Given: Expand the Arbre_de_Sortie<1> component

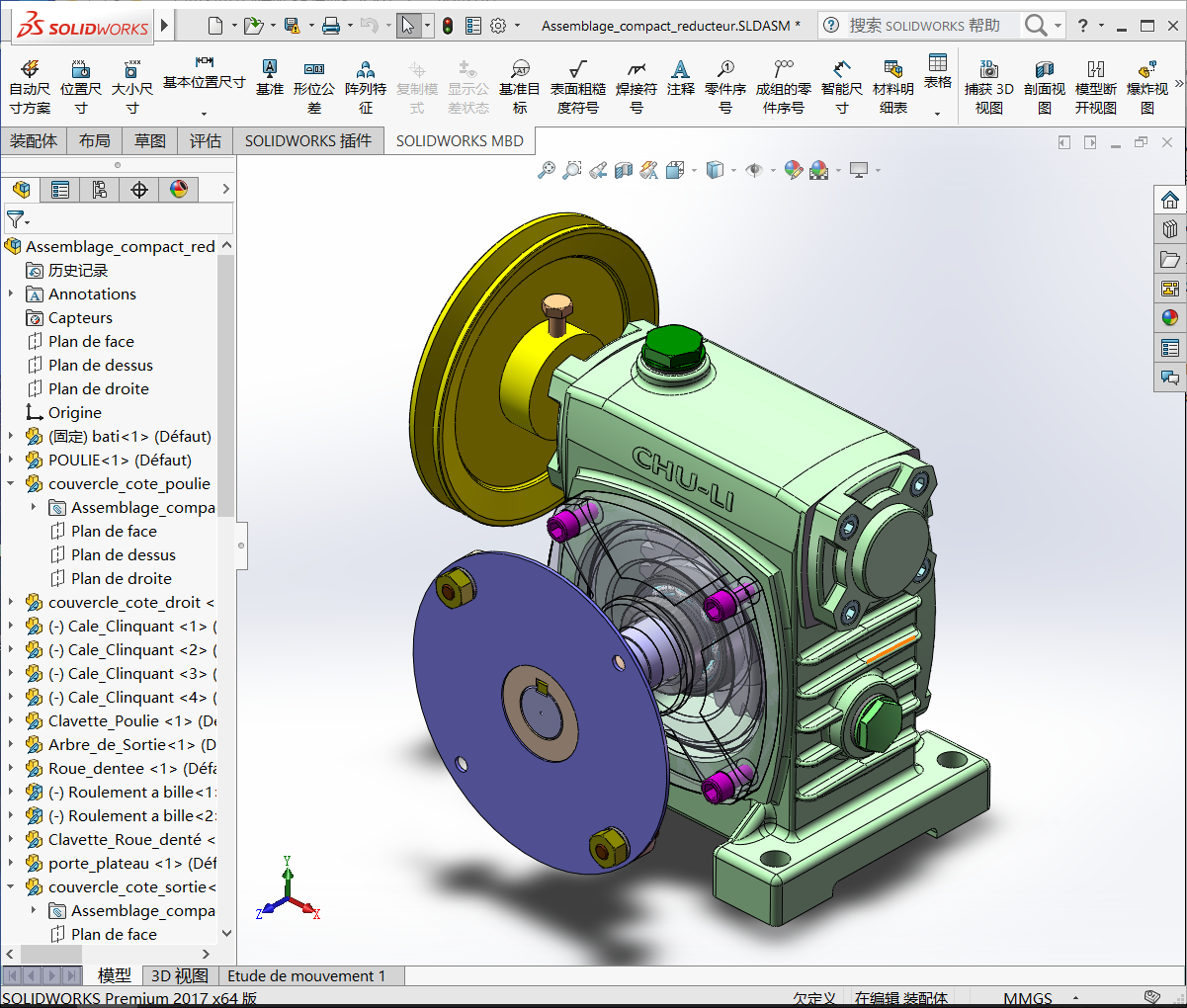Looking at the screenshot, I should [x=11, y=744].
